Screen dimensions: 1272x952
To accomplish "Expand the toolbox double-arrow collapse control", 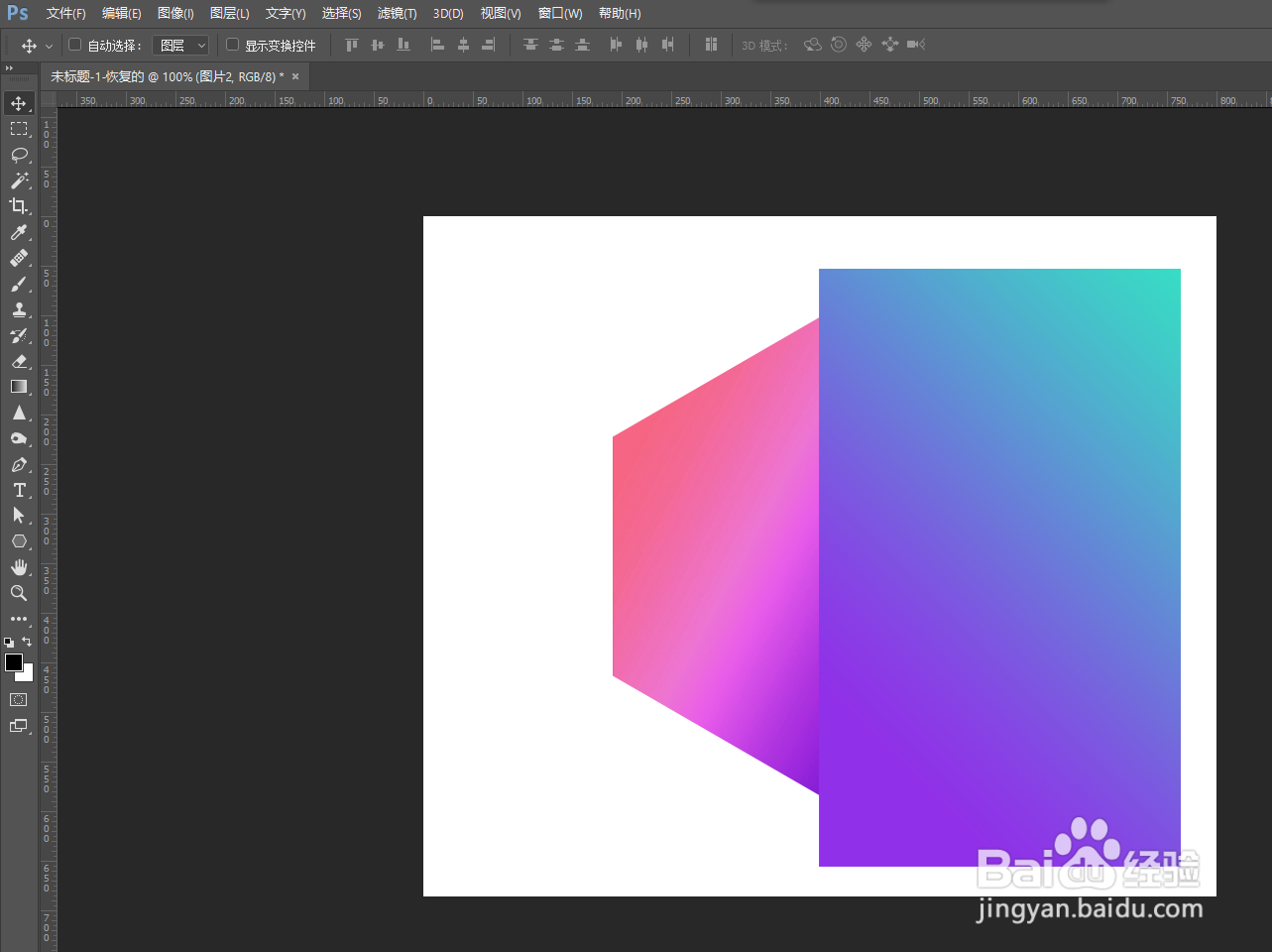I will click(x=9, y=68).
